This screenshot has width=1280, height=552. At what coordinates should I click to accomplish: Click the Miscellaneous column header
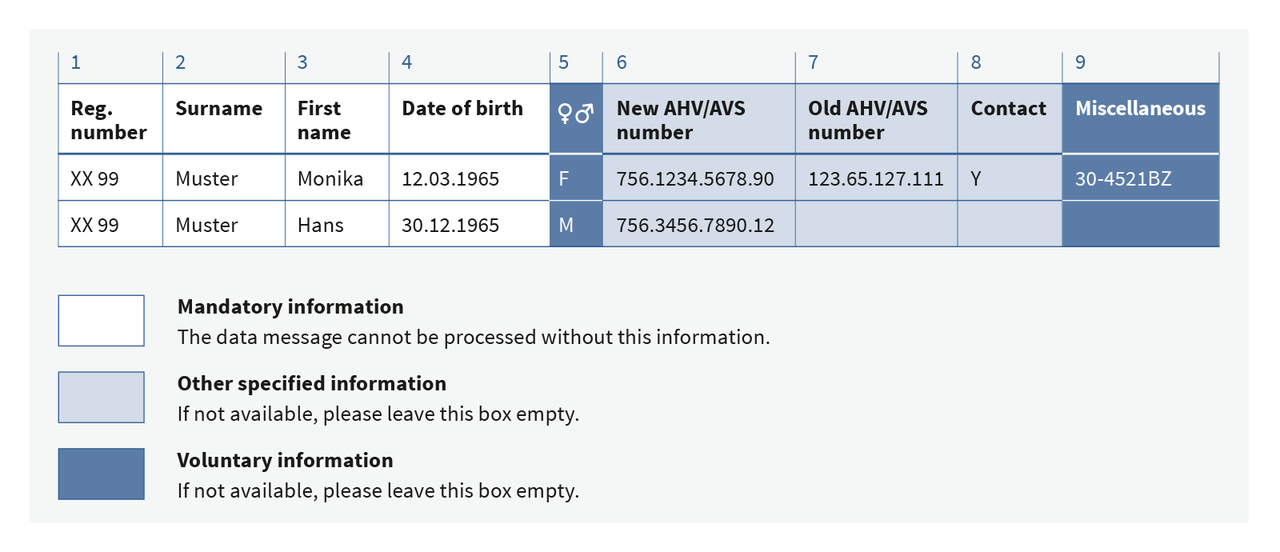(x=1140, y=109)
